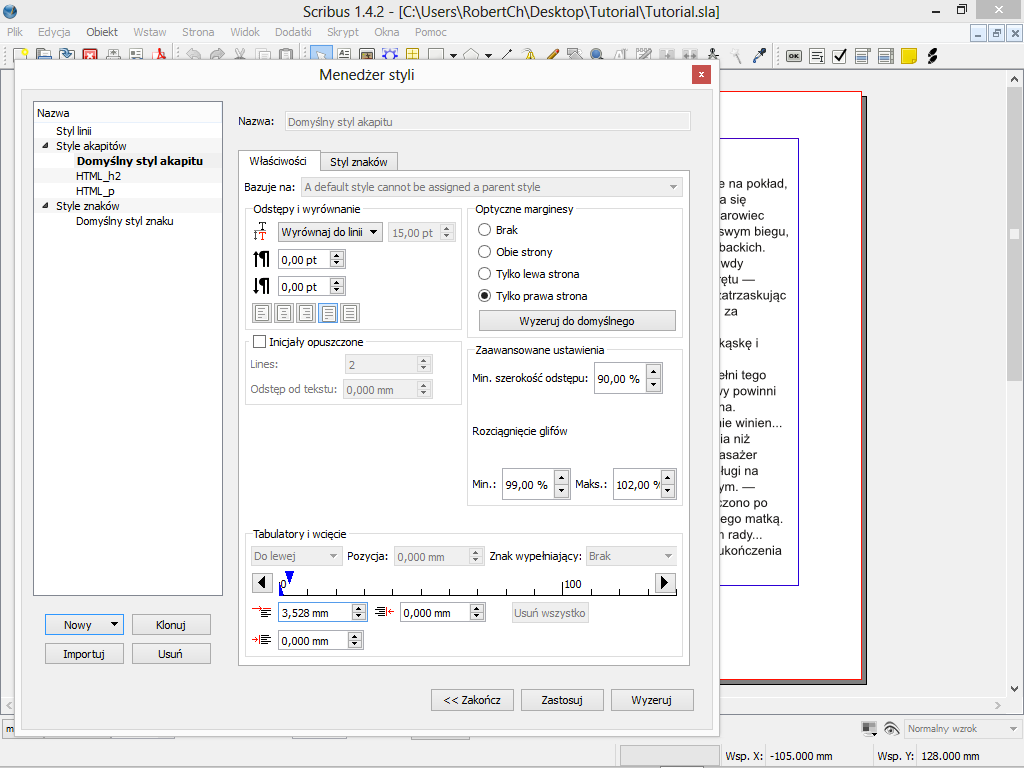
Task: Click the align text left icon
Action: coord(261,313)
